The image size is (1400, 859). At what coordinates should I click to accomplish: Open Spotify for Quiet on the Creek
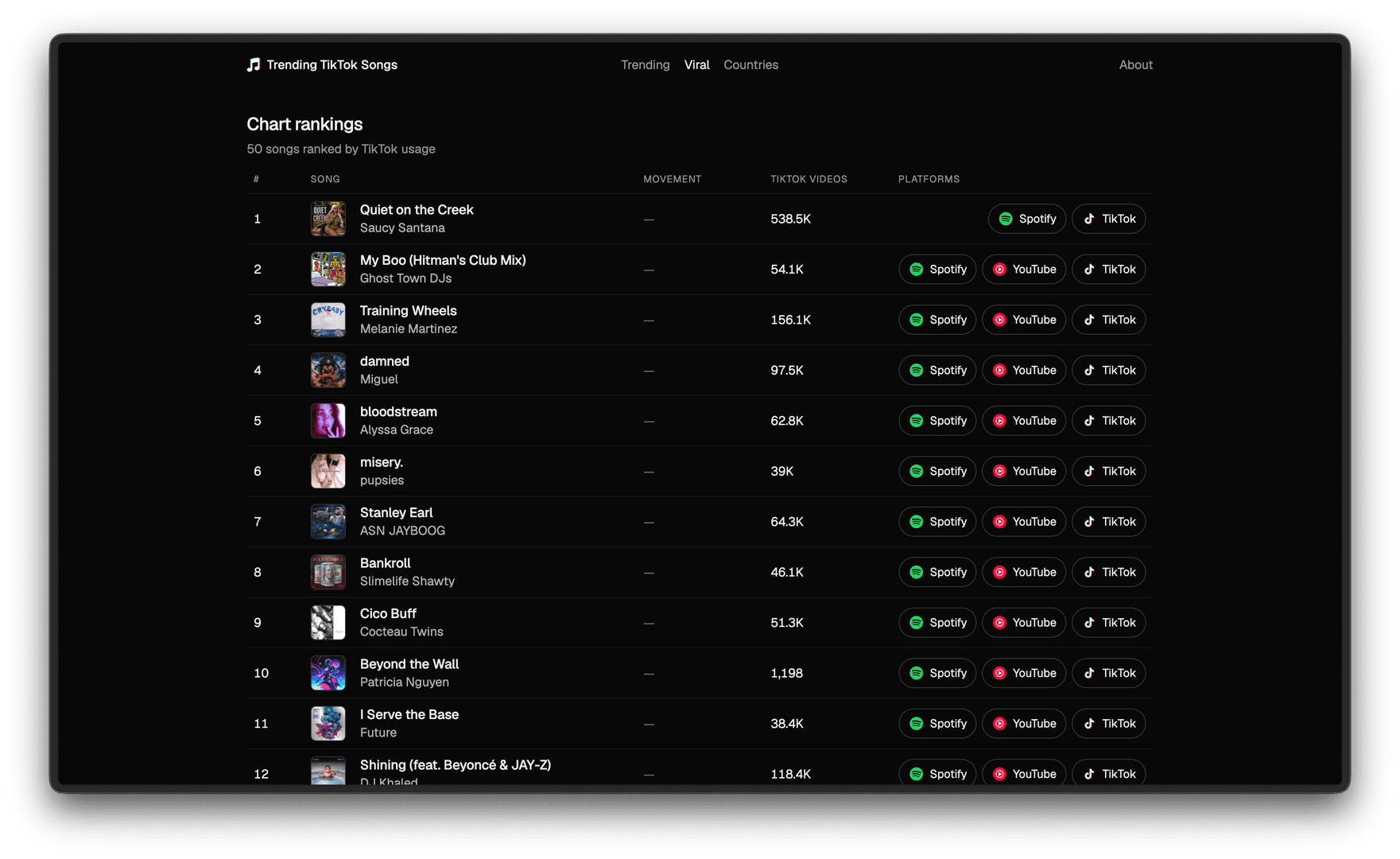[1026, 219]
